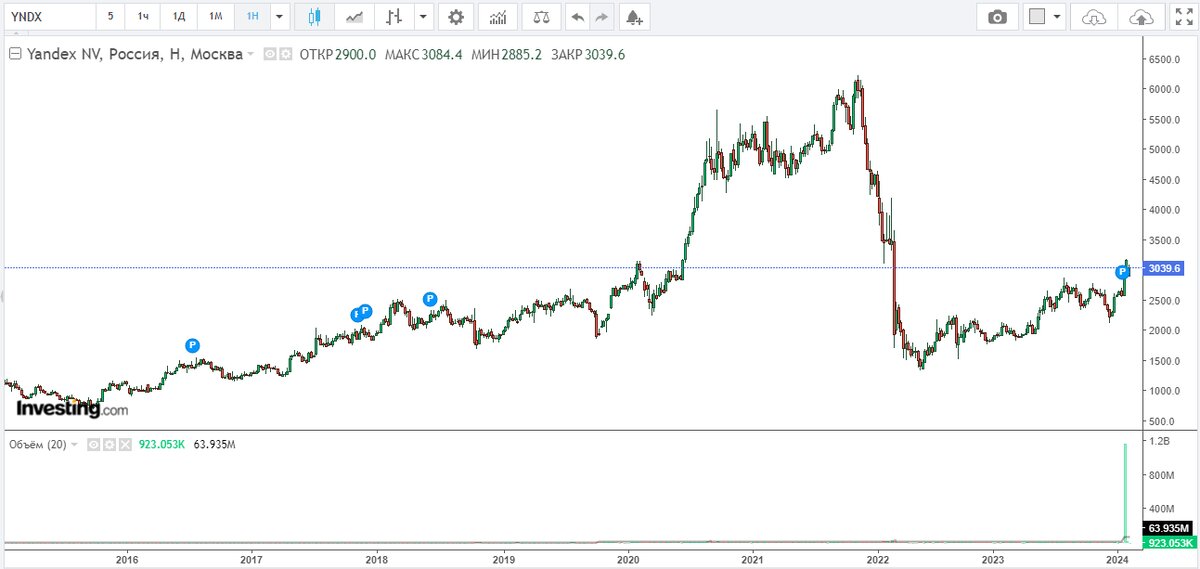Open chart style dropdown arrow
Image resolution: width=1200 pixels, height=569 pixels.
pyautogui.click(x=425, y=17)
